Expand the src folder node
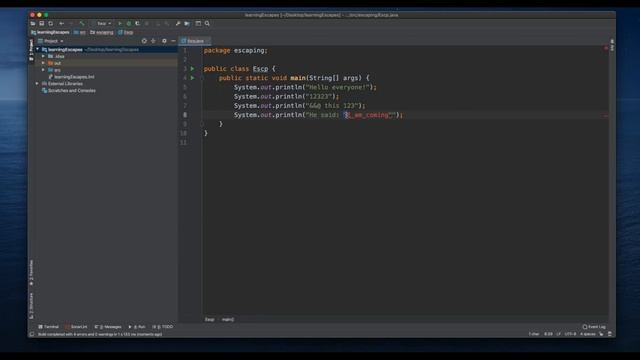Screen dimensions: 640x360 point(43,70)
